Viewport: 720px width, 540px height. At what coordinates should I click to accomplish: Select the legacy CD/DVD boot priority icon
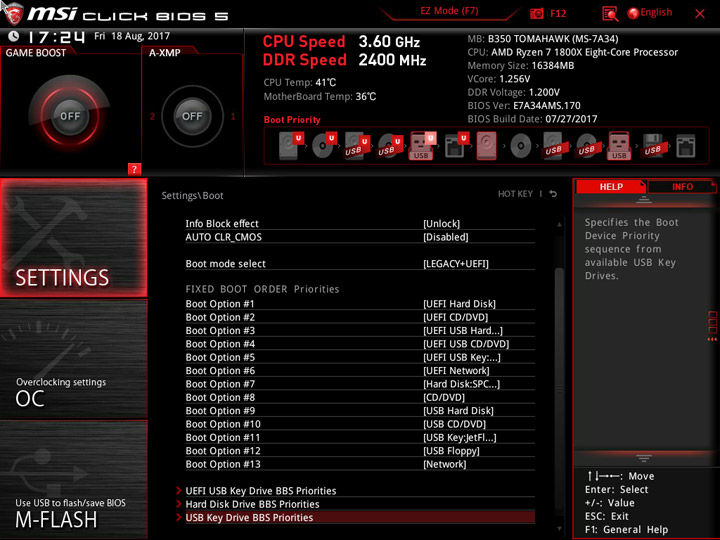pyautogui.click(x=520, y=146)
